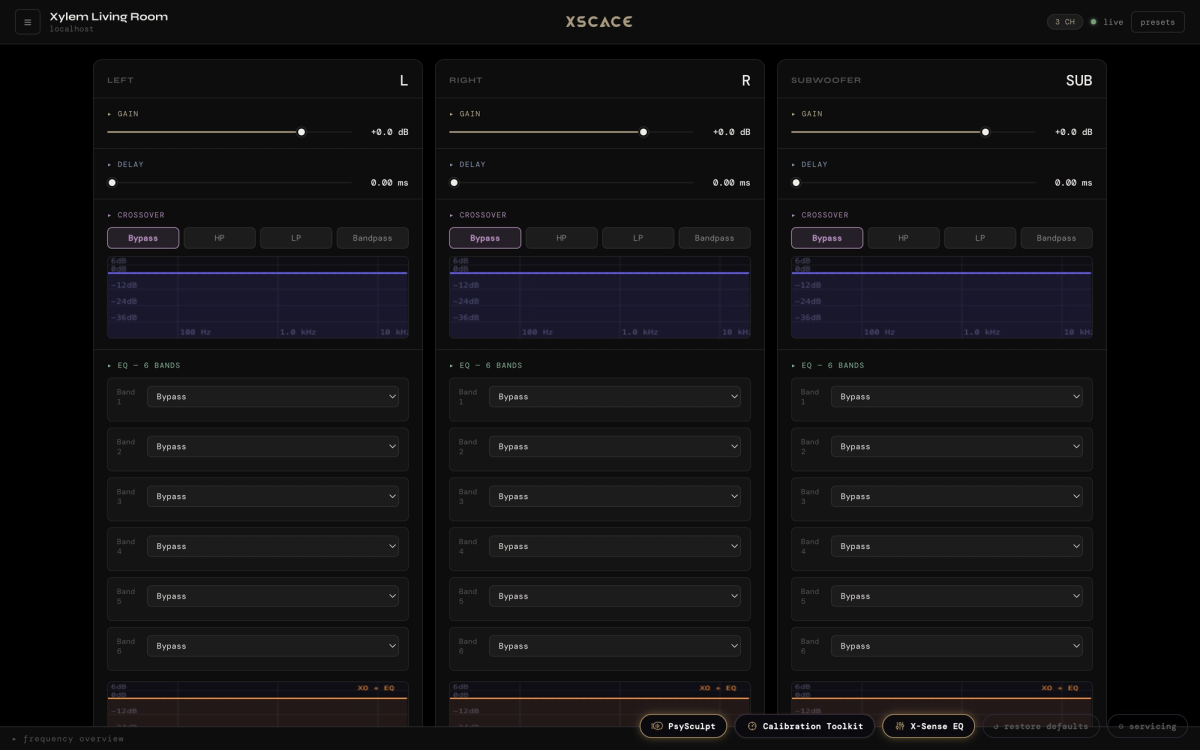
Task: Collapse the RIGHT channel CROSSOVER section
Action: 478,215
